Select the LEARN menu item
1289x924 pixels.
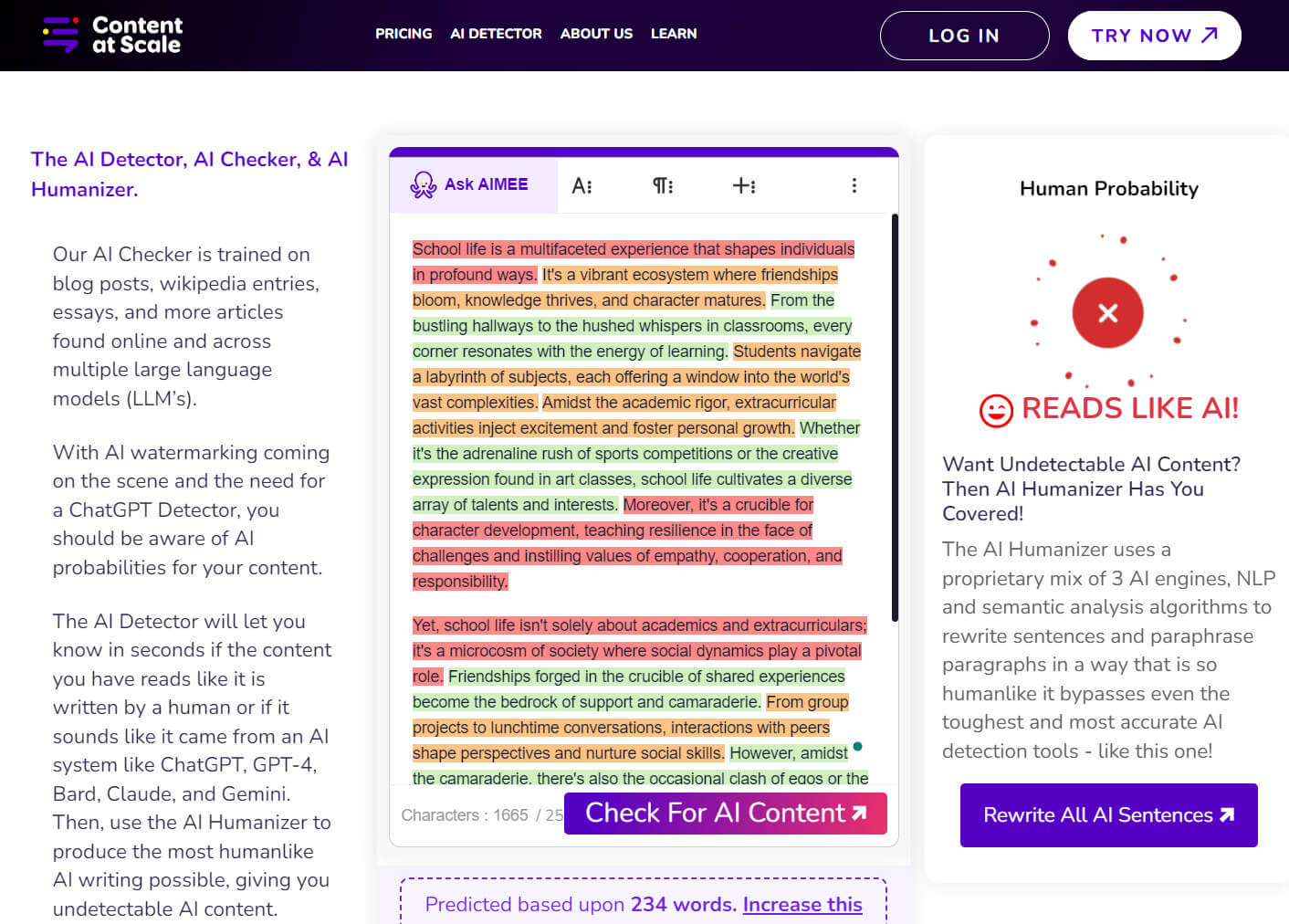tap(674, 34)
